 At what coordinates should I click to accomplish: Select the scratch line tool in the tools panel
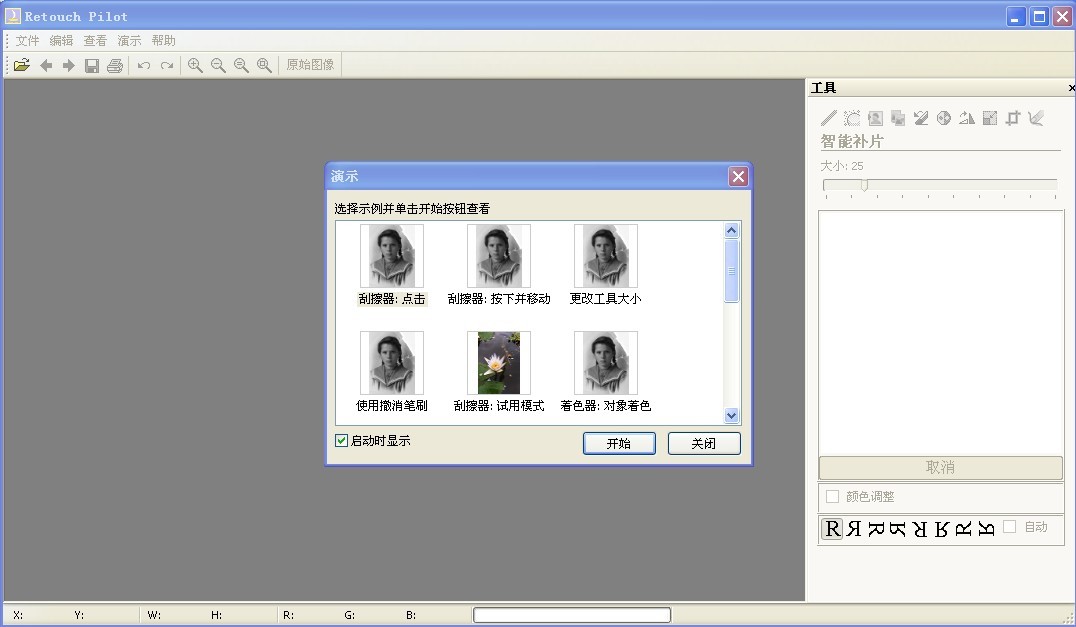coord(829,117)
